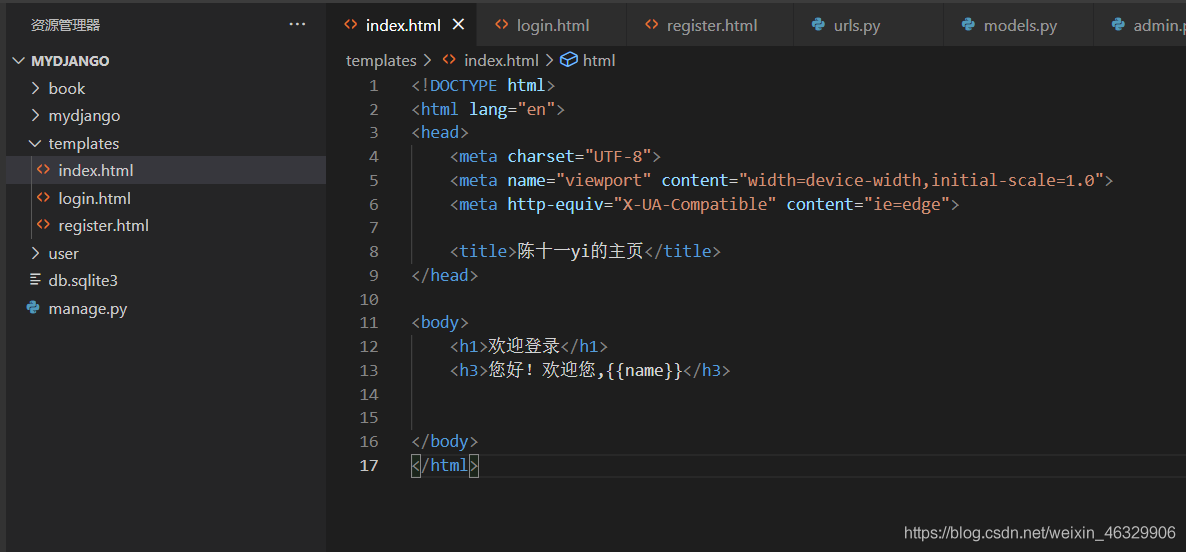Expand the mydjango subfolder

[36, 116]
